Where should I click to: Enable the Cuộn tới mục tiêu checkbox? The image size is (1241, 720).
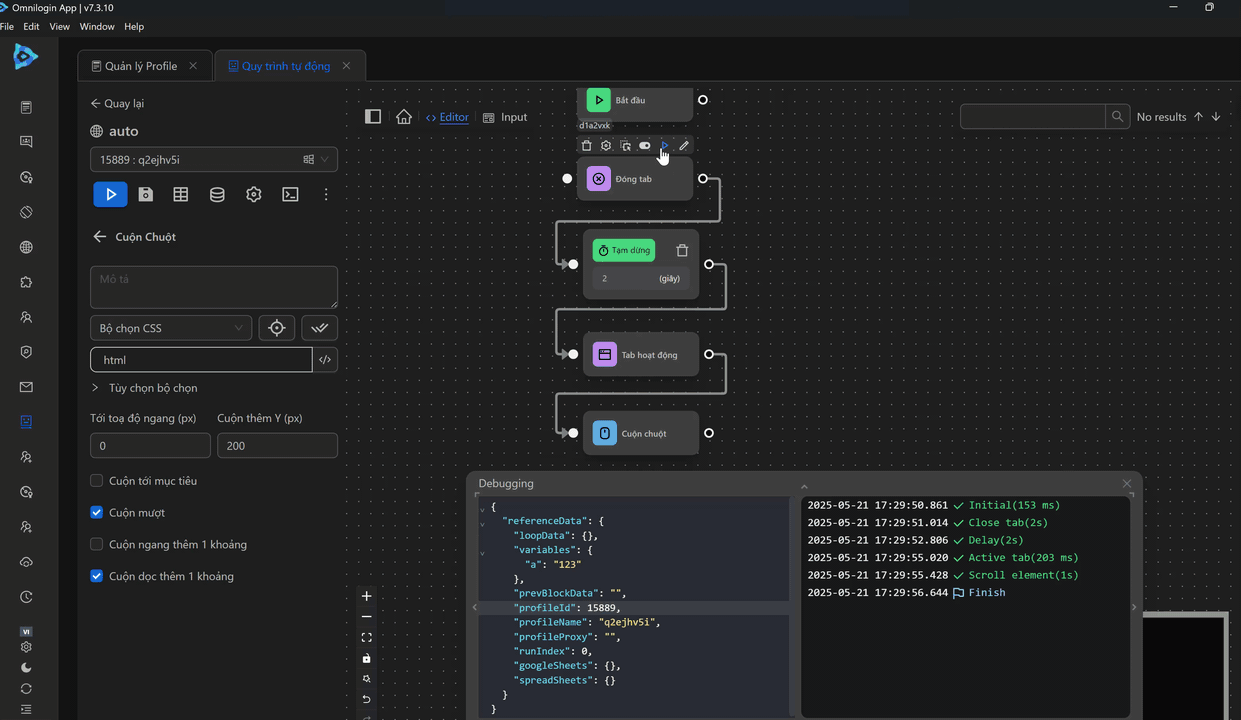click(x=97, y=481)
